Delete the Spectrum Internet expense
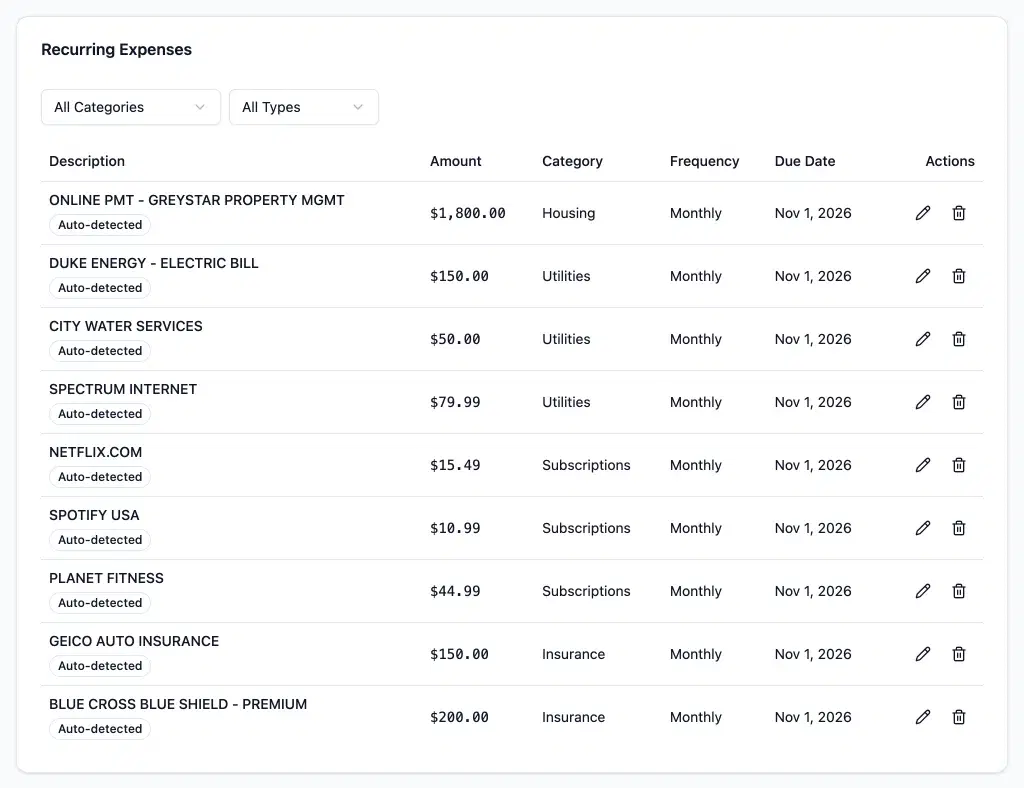1024x788 pixels. click(959, 402)
